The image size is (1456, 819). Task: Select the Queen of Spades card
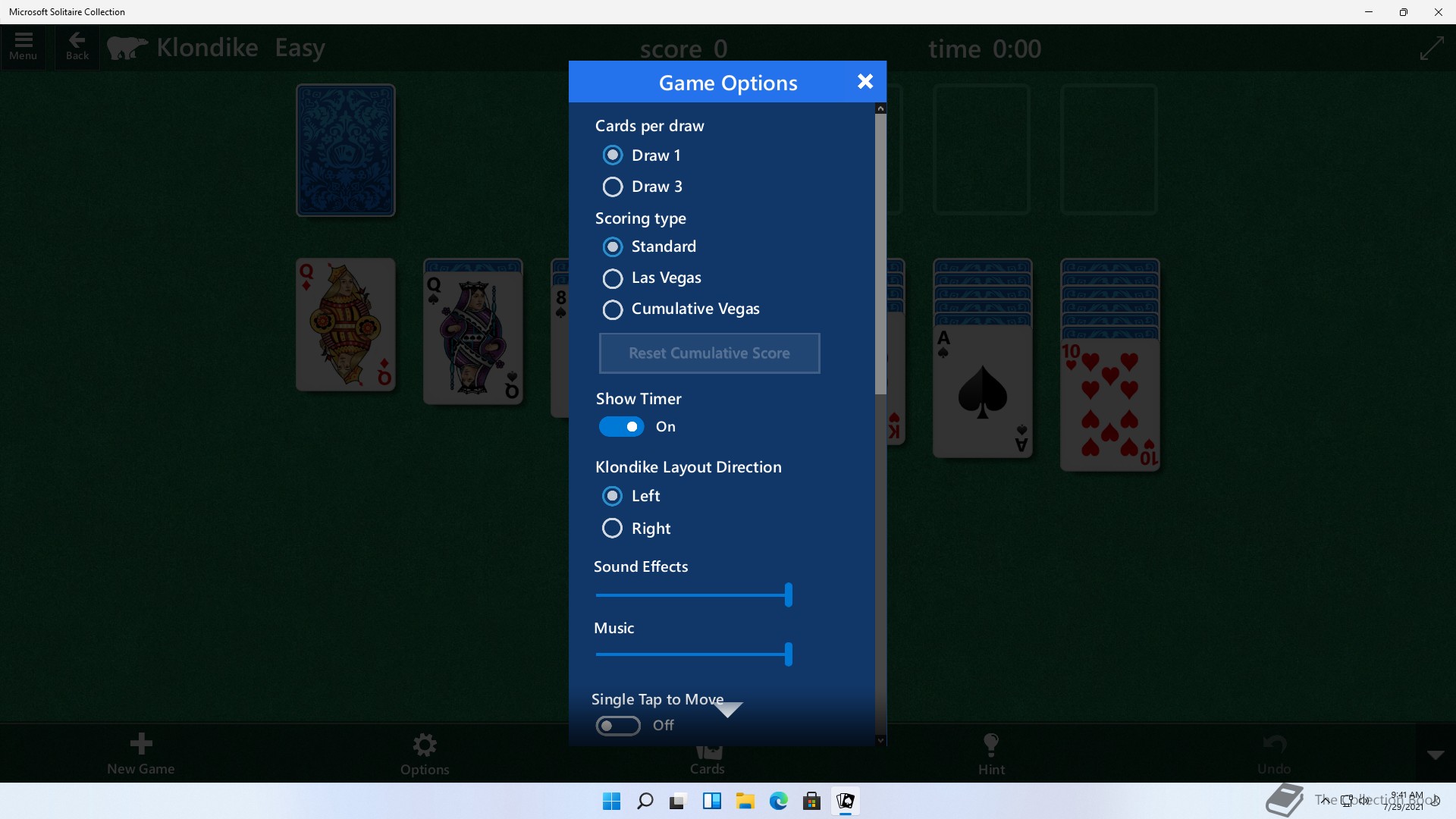pyautogui.click(x=473, y=337)
